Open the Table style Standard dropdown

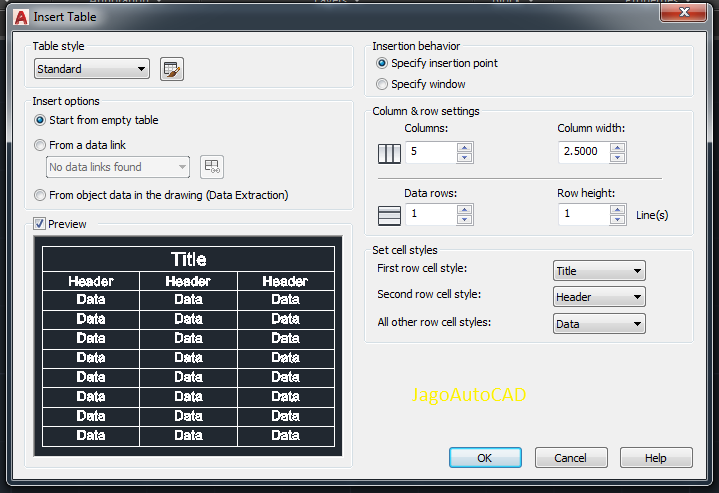(x=92, y=69)
